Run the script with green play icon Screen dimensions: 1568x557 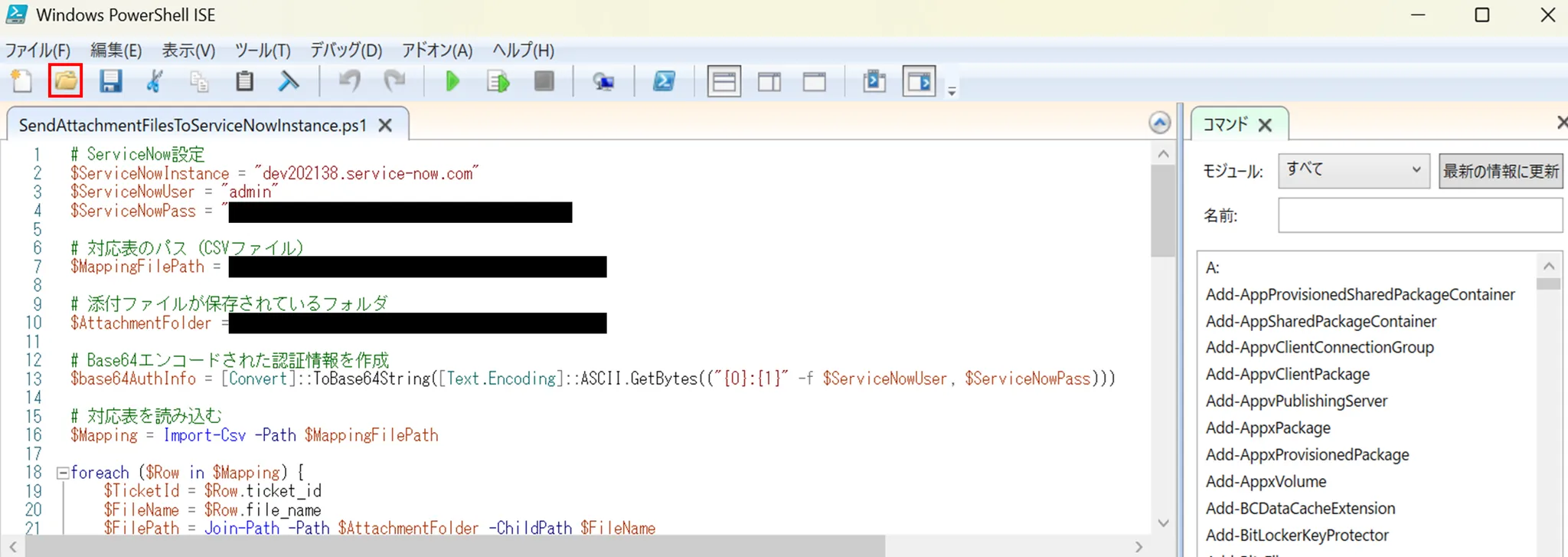point(452,80)
